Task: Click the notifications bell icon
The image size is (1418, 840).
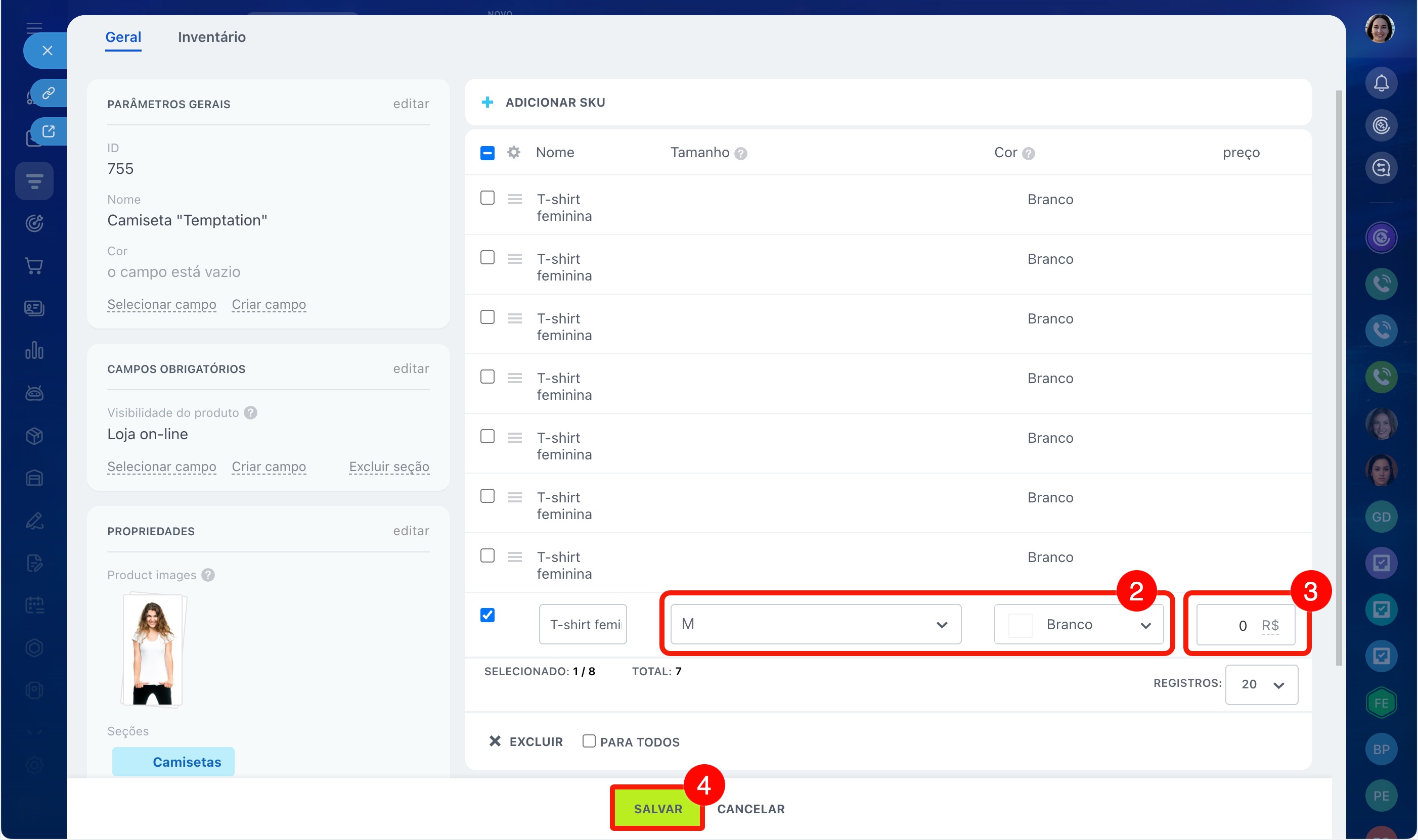Action: click(x=1381, y=83)
